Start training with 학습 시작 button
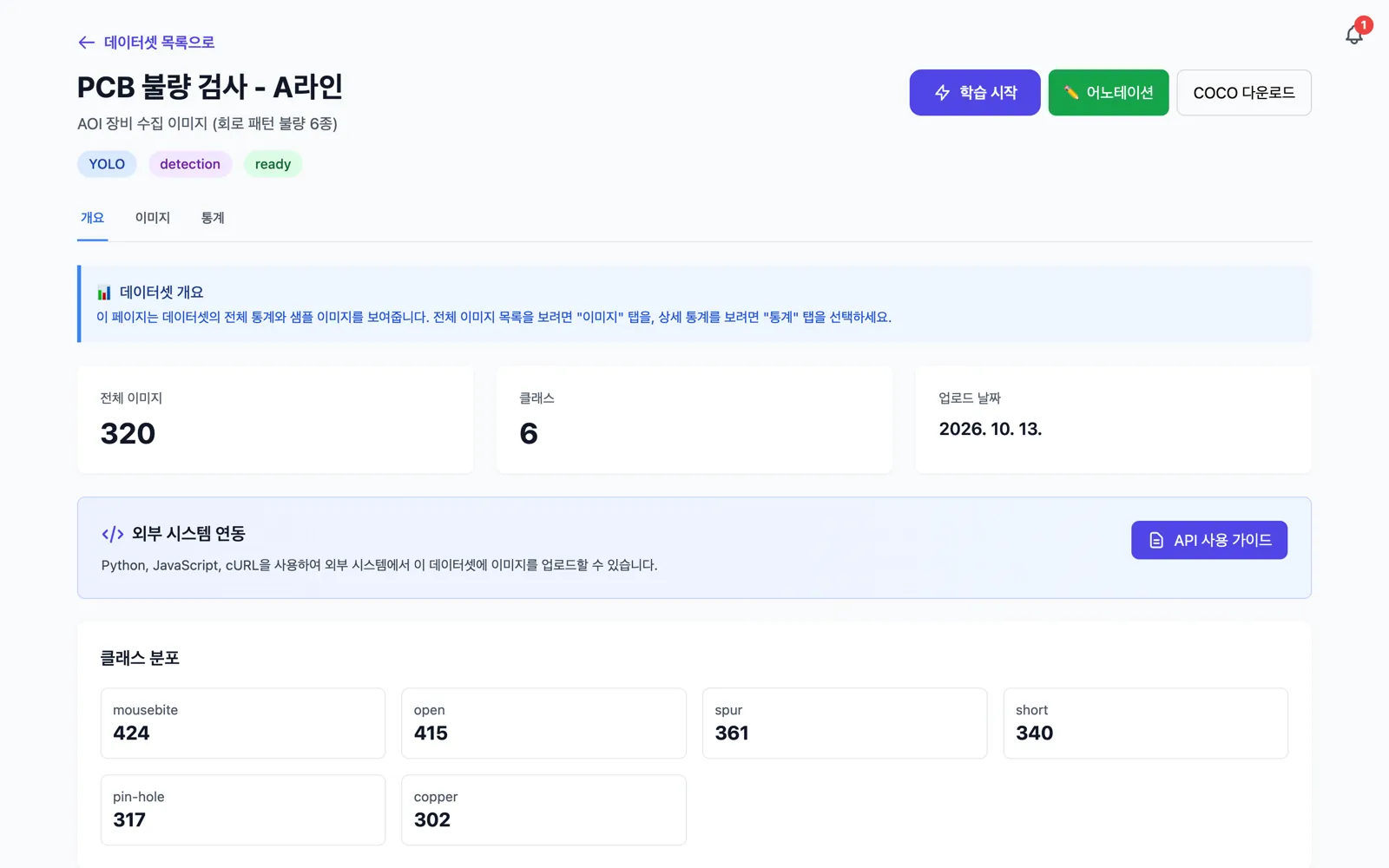The image size is (1389, 868). point(975,93)
